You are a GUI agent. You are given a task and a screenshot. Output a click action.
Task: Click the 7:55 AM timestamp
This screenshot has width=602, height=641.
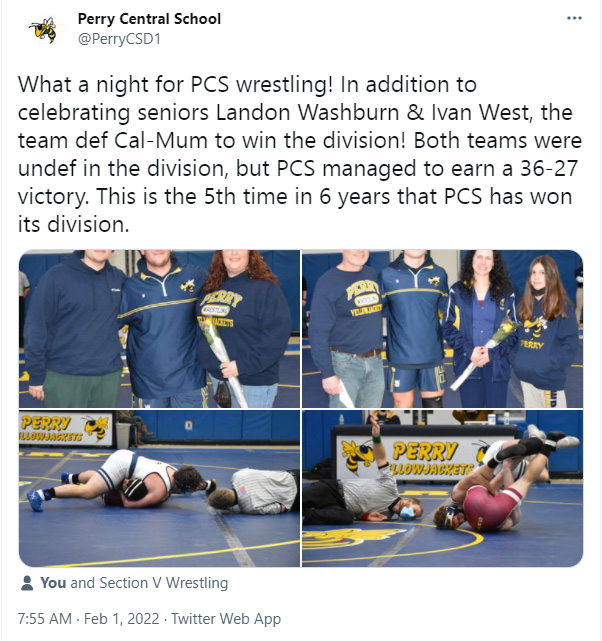tap(45, 619)
